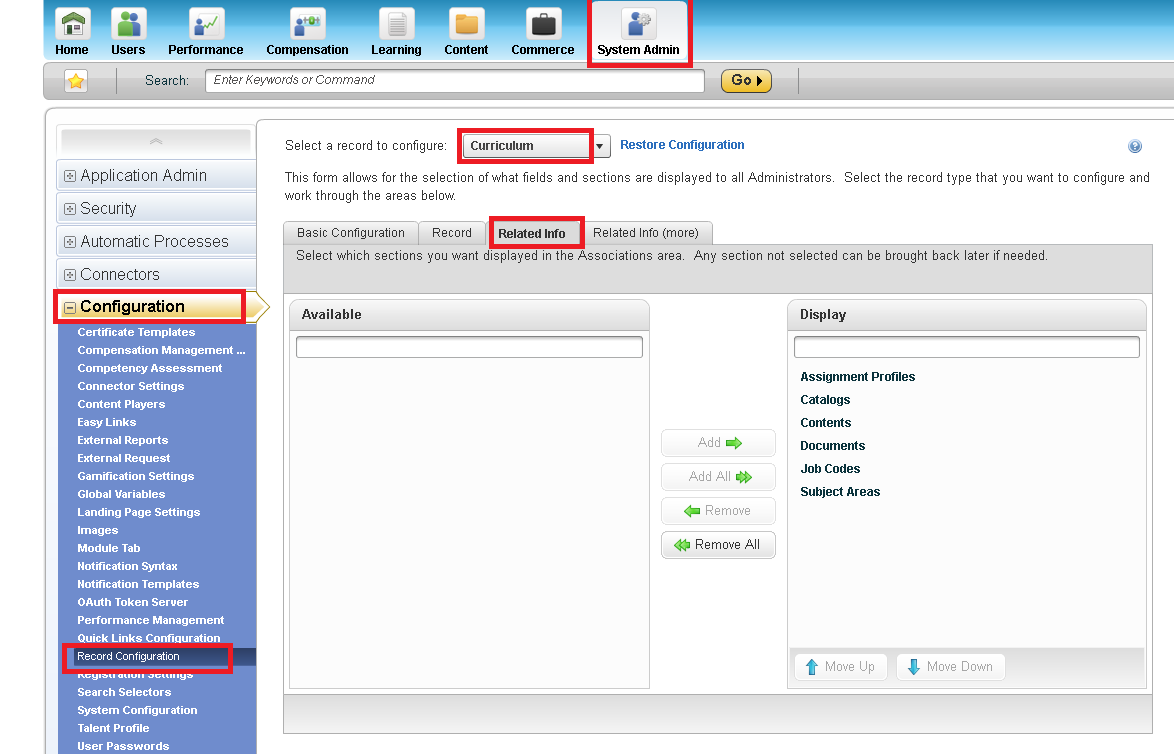Open Notification Syntax in sidebar

[127, 566]
